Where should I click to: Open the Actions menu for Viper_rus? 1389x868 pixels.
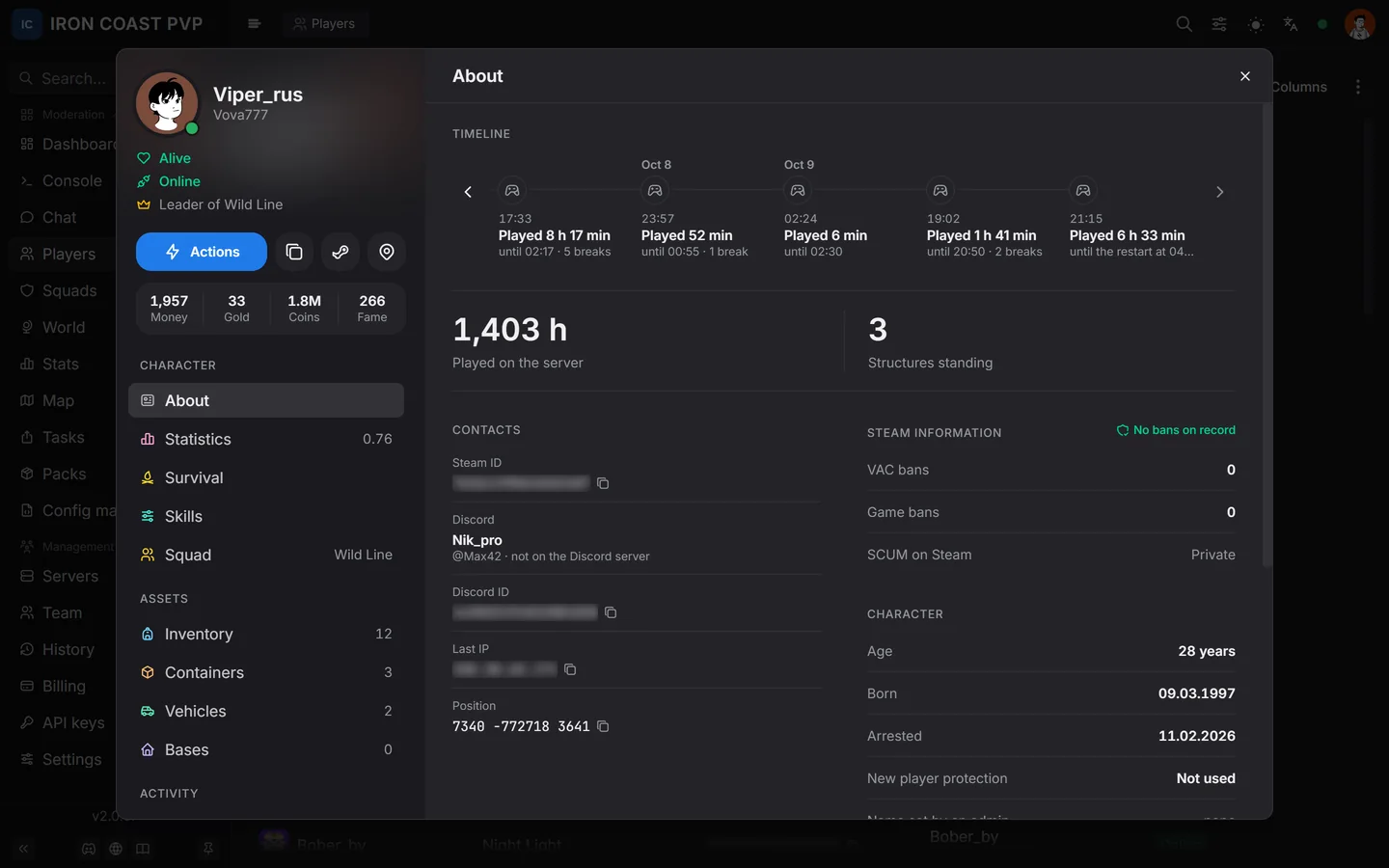click(x=202, y=252)
